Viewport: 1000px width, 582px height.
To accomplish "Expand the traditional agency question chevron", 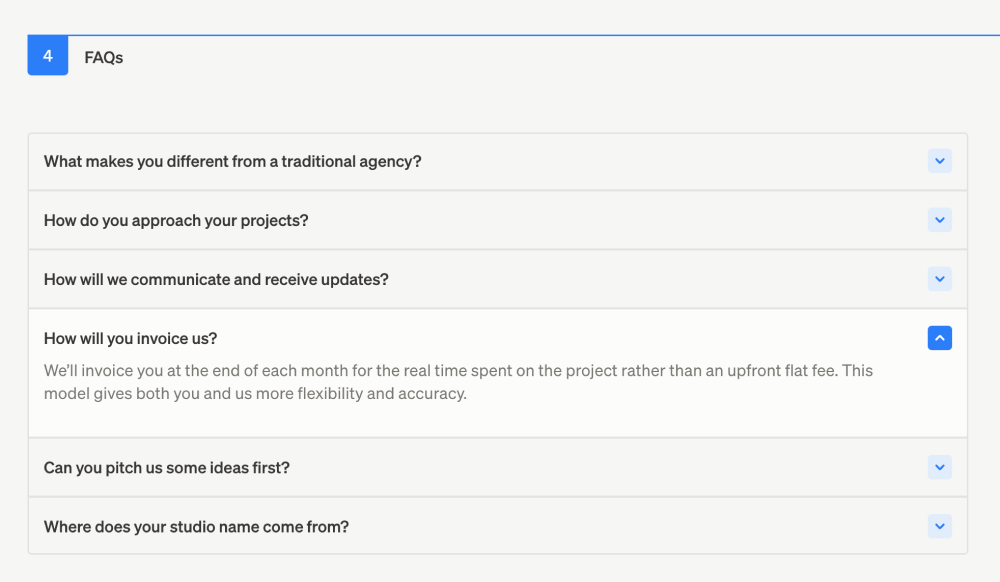I will coord(939,161).
